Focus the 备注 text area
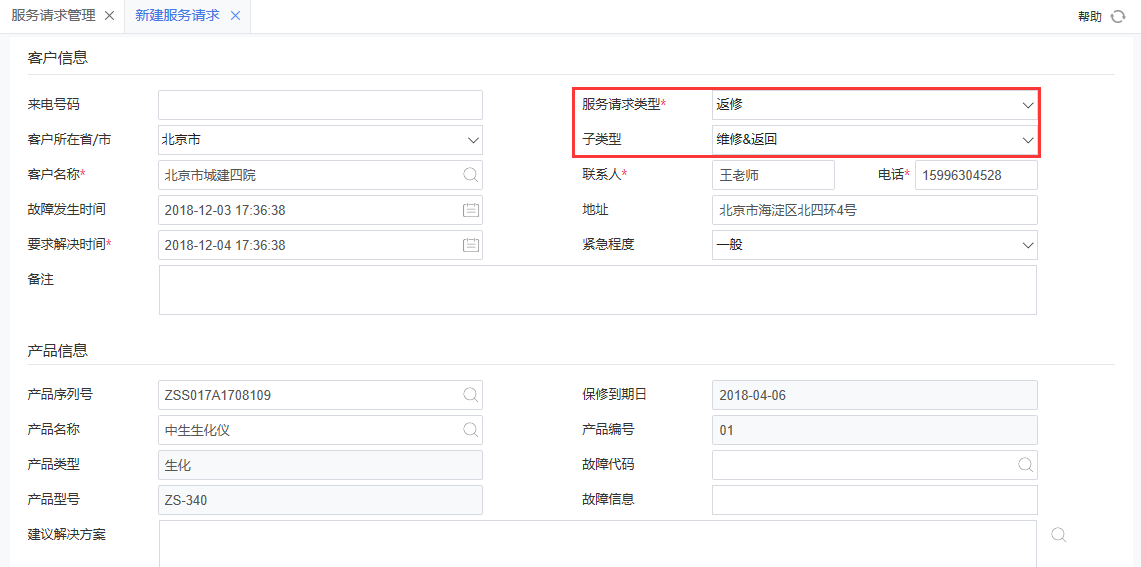 [x=597, y=290]
